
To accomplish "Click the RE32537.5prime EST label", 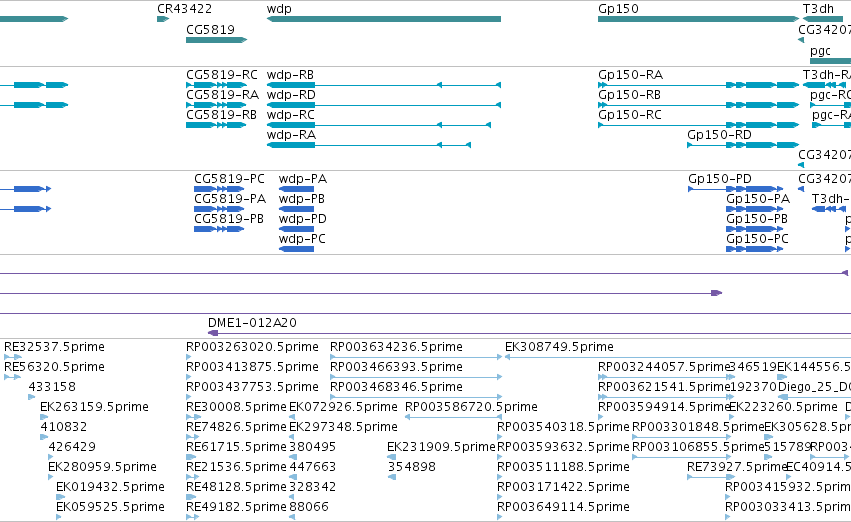I will click(54, 347).
